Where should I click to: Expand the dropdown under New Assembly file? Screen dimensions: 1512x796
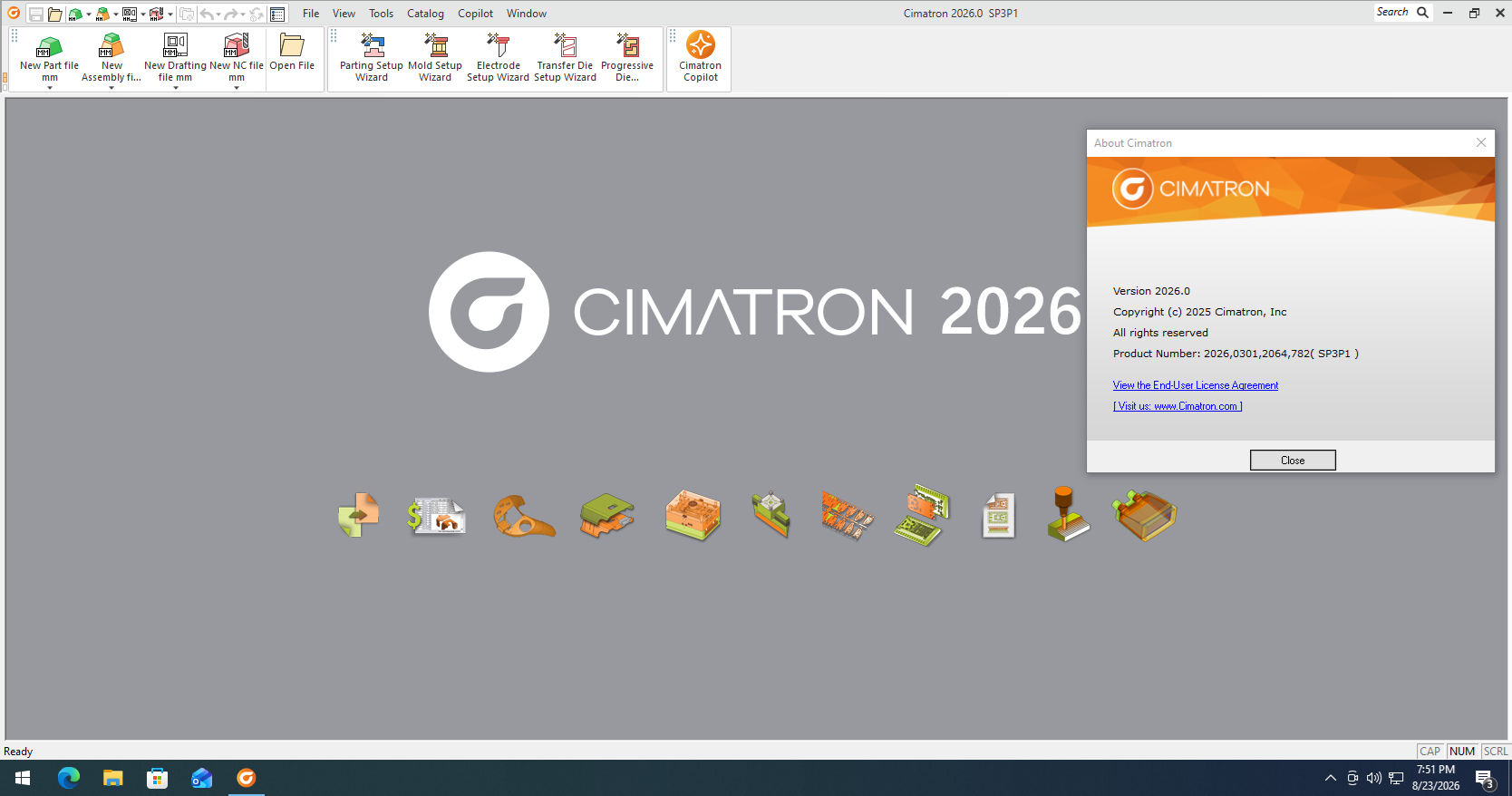pyautogui.click(x=111, y=88)
